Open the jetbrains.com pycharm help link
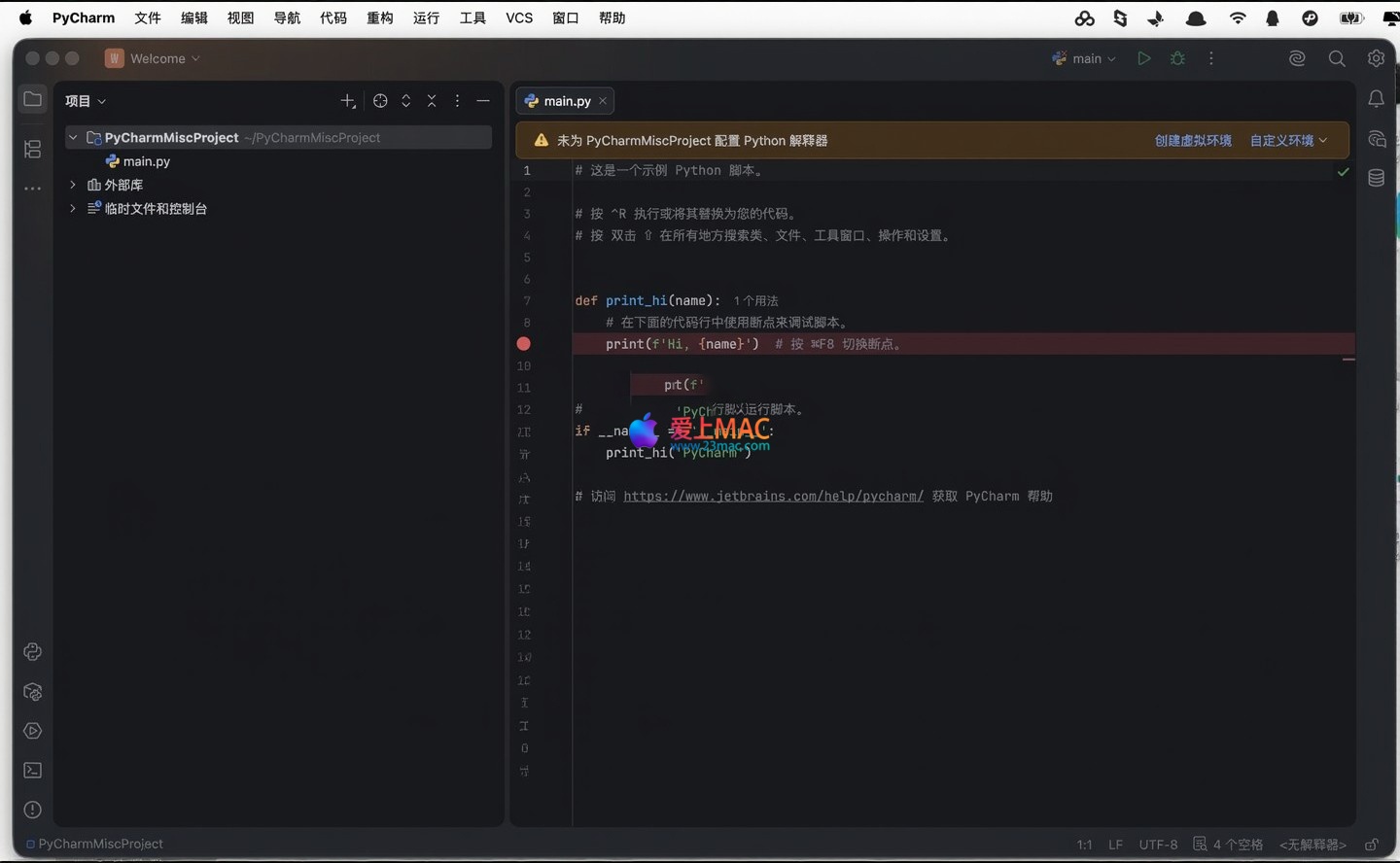The width and height of the screenshot is (1400, 863). [x=773, y=497]
